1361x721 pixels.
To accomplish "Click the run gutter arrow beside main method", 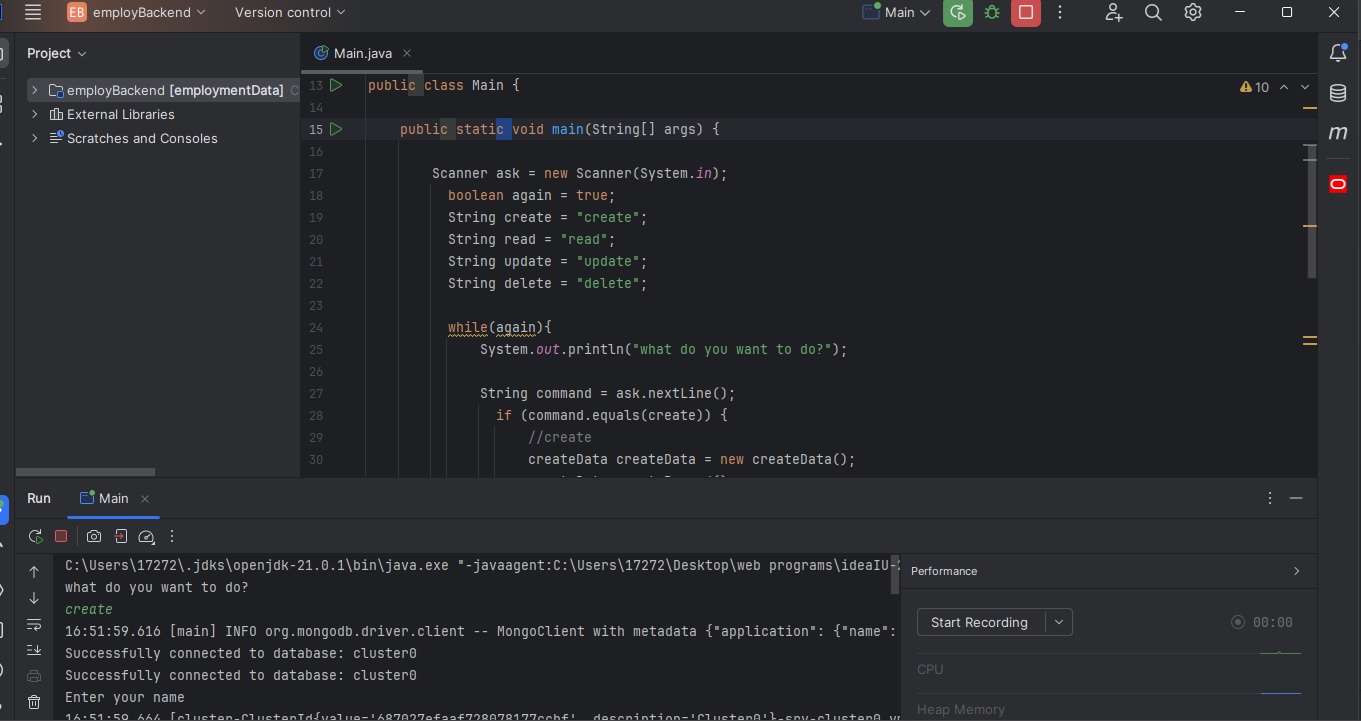I will point(336,129).
